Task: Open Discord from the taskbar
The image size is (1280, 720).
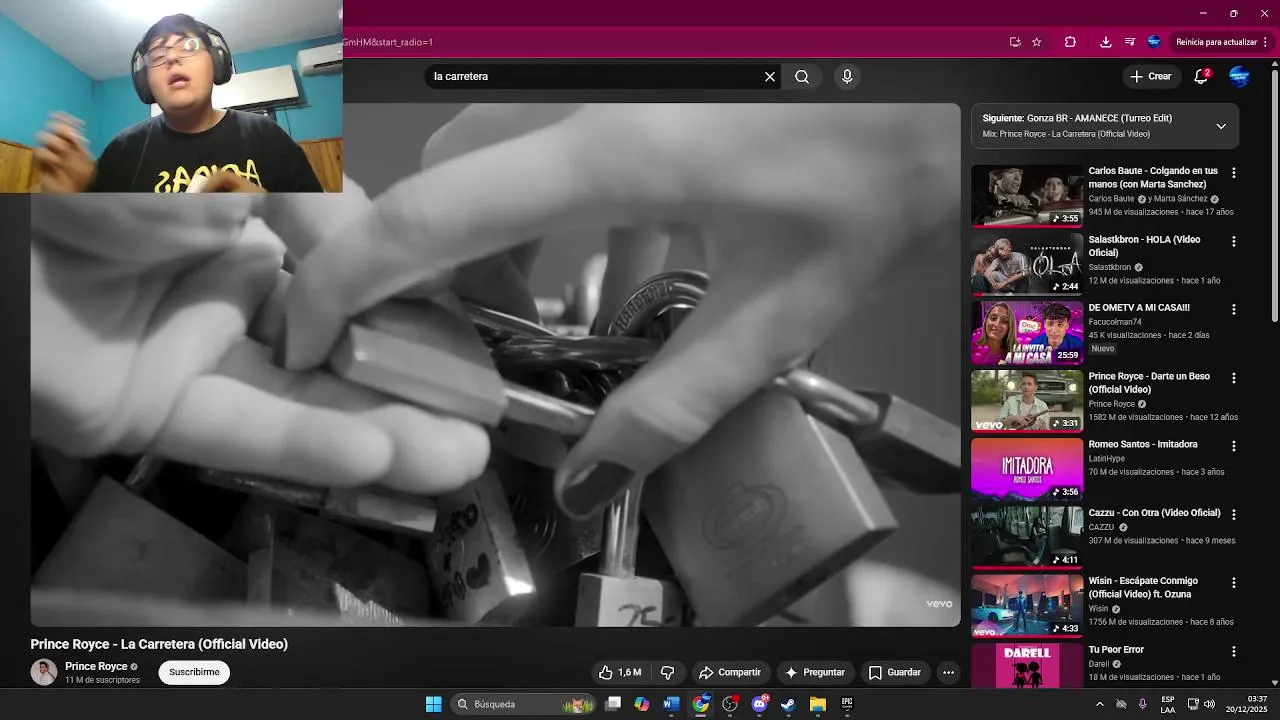Action: (759, 704)
